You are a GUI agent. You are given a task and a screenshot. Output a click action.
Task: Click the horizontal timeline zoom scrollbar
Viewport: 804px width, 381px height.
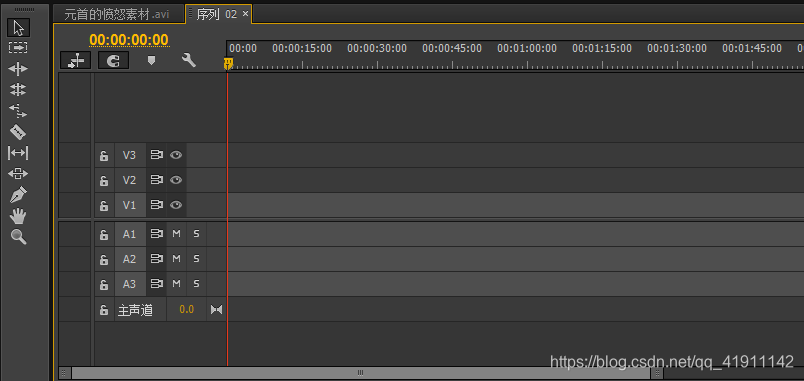point(361,373)
